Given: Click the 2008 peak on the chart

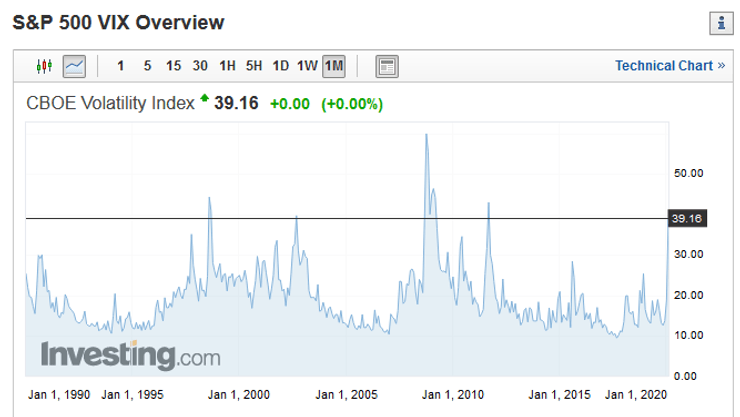Looking at the screenshot, I should coord(427,135).
